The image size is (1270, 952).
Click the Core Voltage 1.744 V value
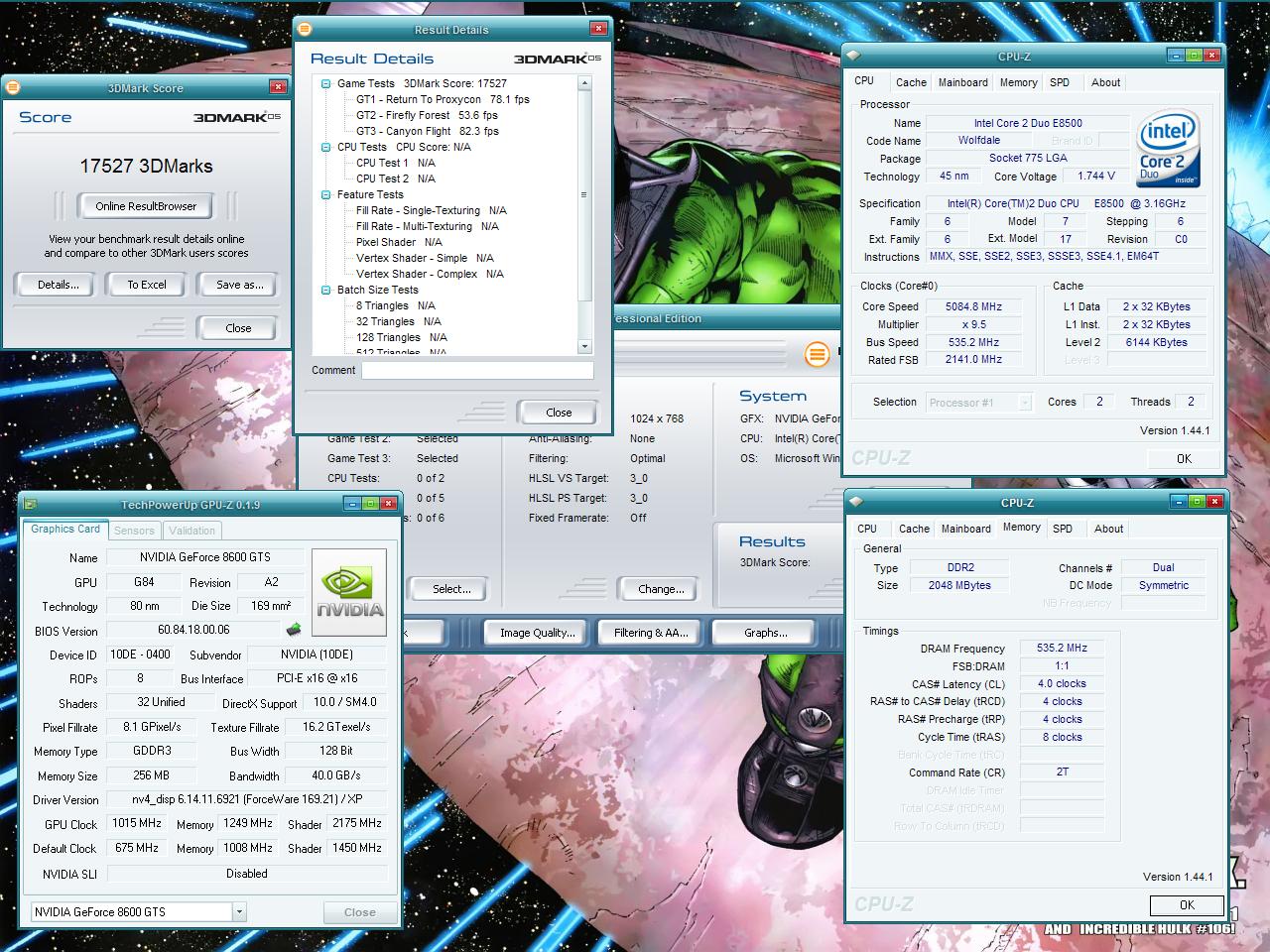click(1095, 177)
